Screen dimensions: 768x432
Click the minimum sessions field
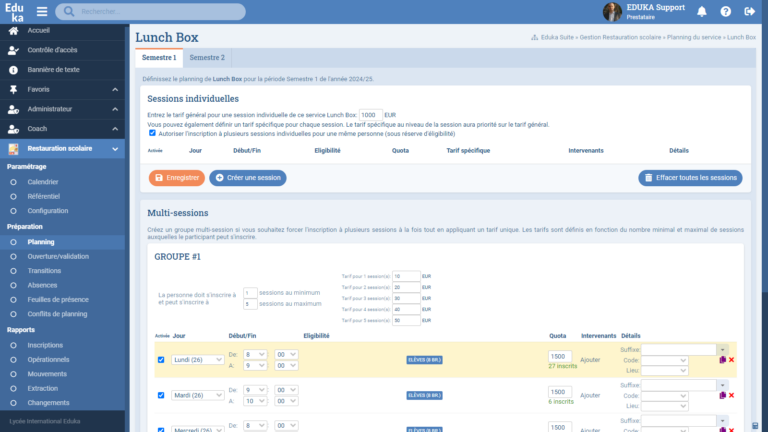tap(250, 293)
